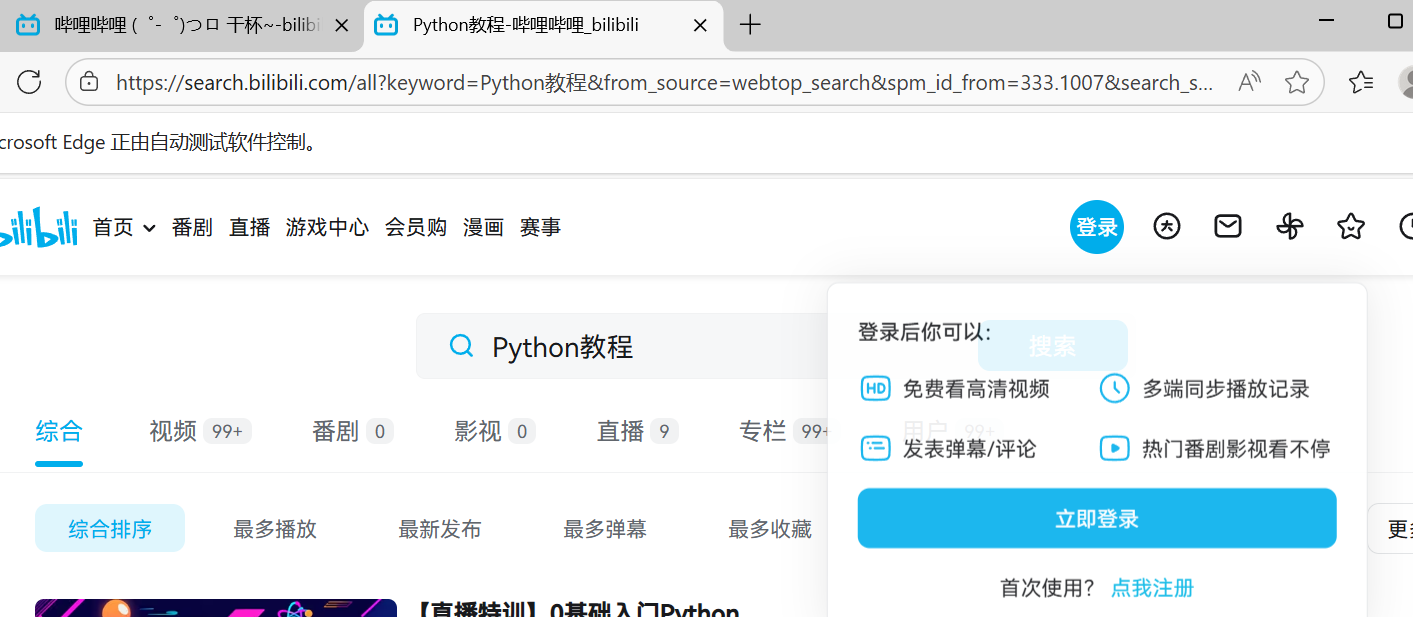The height and width of the screenshot is (617, 1413).
Task: Click the round 登录 avatar button
Action: [1097, 227]
